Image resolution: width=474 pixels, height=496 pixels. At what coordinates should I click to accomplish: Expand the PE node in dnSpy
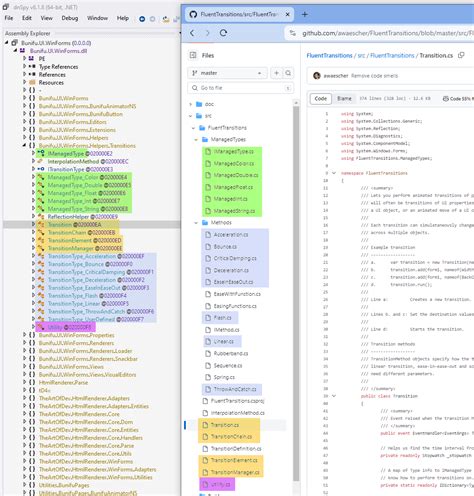pyautogui.click(x=25, y=58)
